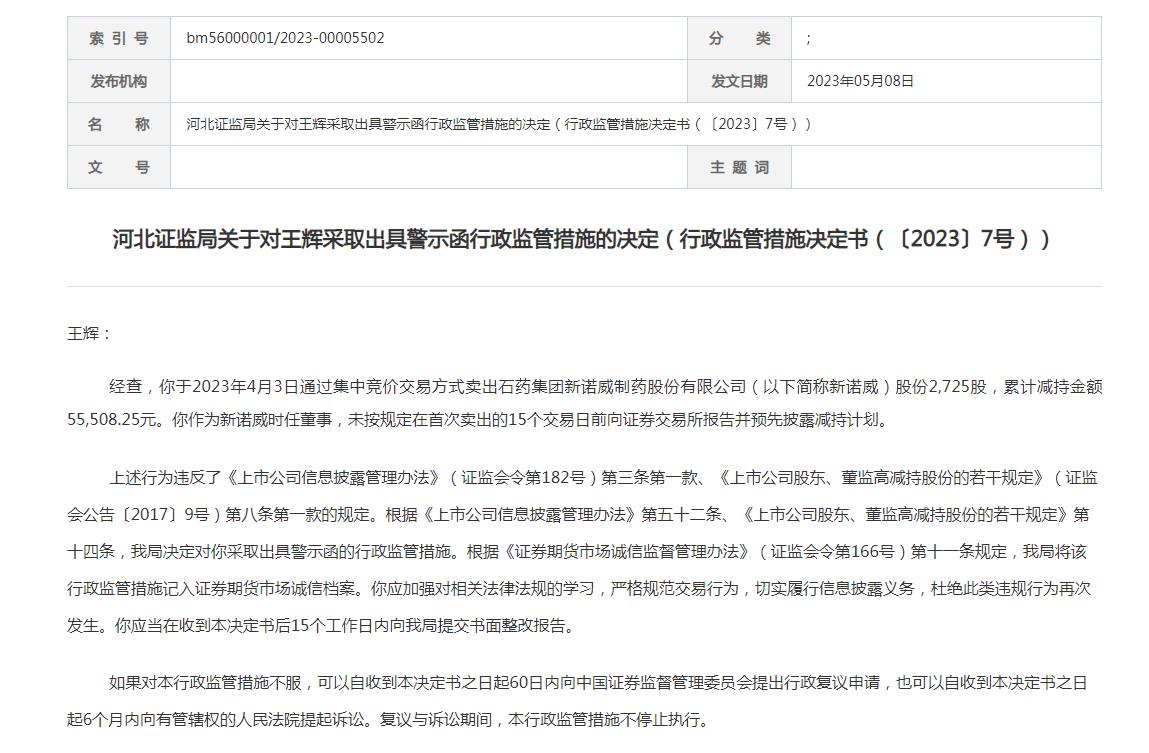Click the line 发生。你应当在收到本决定书后15个工作日
Viewport: 1149px width, 753px height.
tap(322, 626)
